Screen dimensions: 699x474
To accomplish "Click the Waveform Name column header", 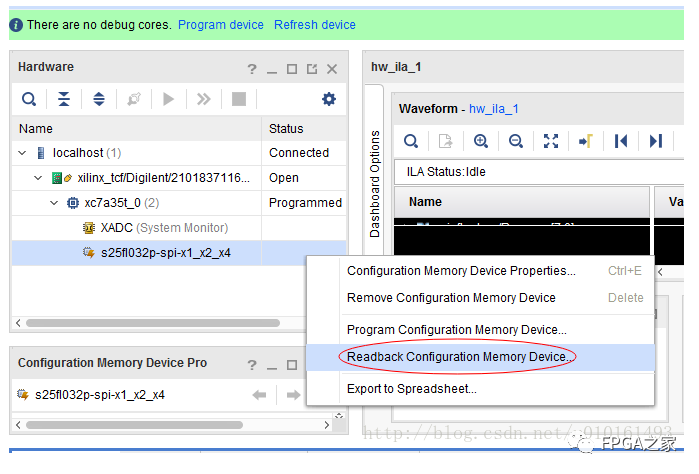I will coord(522,202).
